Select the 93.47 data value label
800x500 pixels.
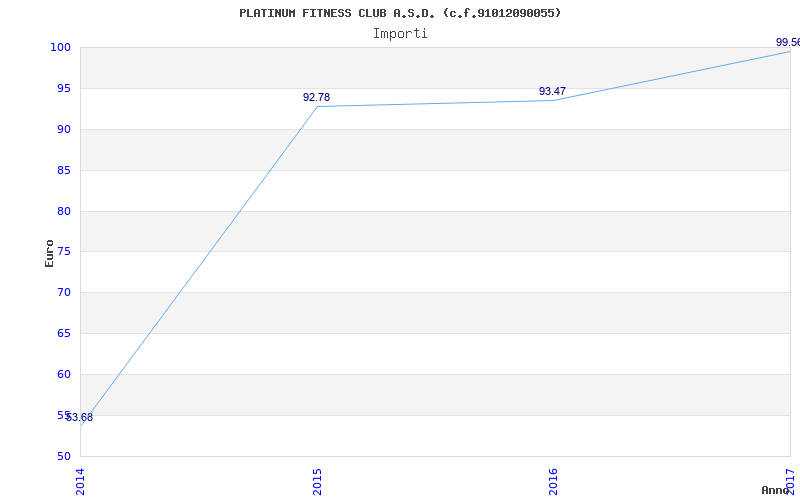point(552,91)
